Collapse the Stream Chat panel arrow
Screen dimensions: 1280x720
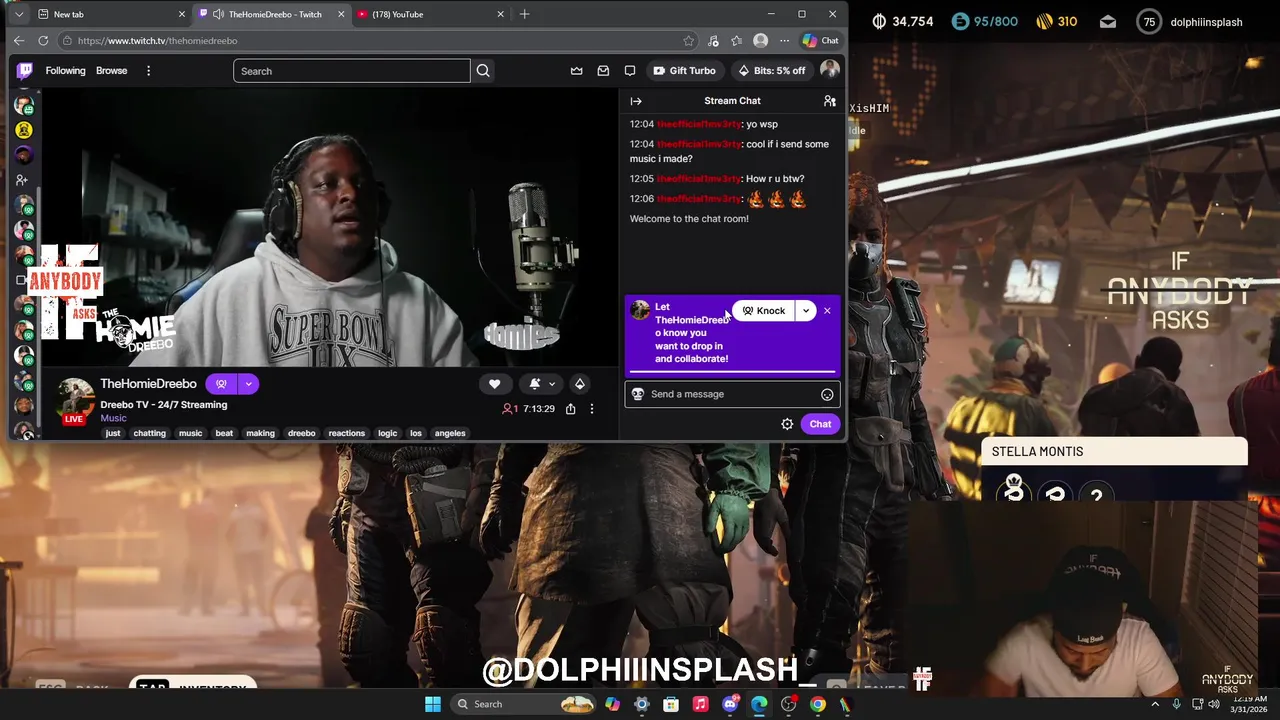click(636, 101)
